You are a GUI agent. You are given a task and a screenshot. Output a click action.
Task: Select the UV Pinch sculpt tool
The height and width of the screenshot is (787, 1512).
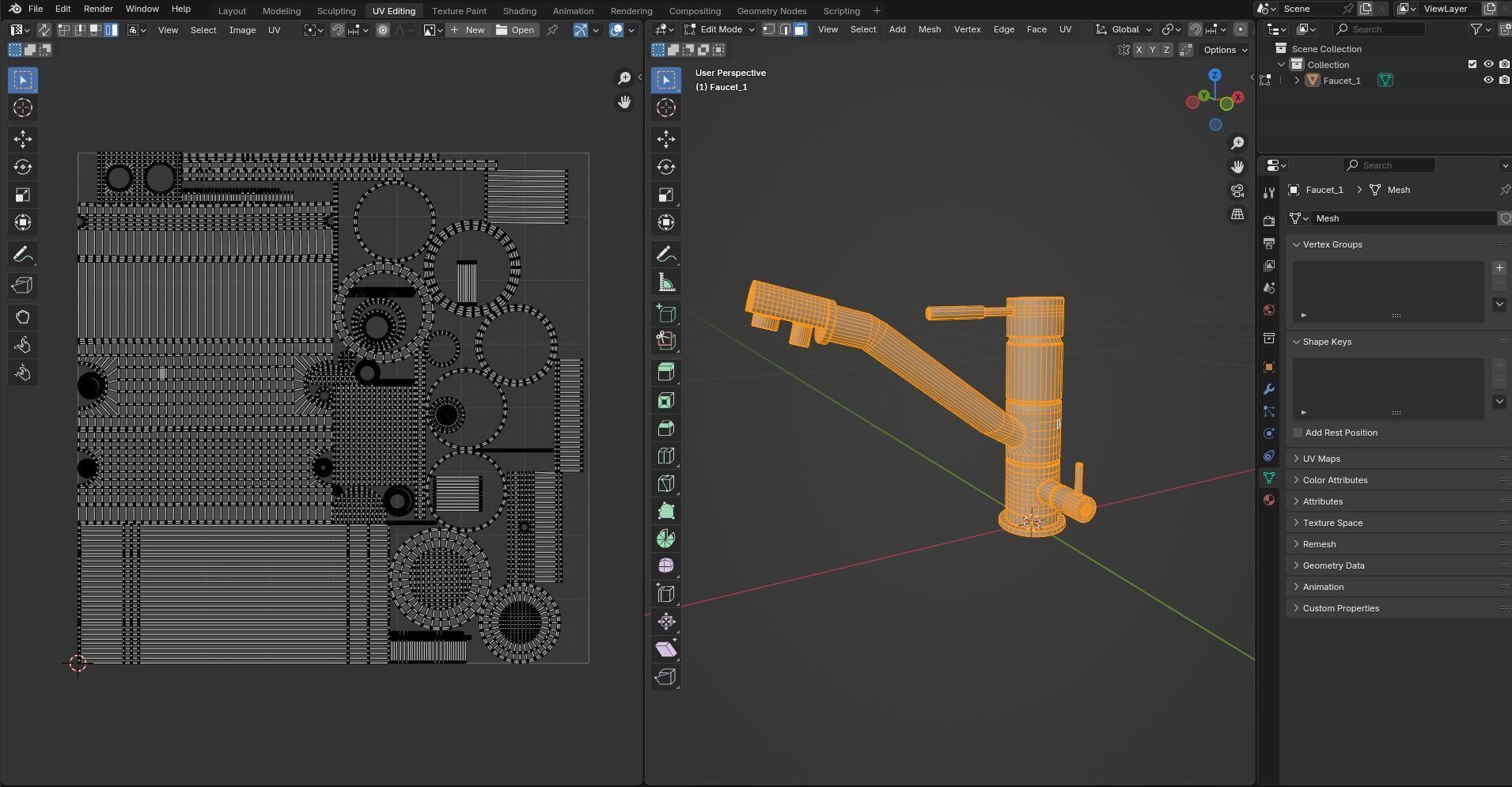pos(23,373)
